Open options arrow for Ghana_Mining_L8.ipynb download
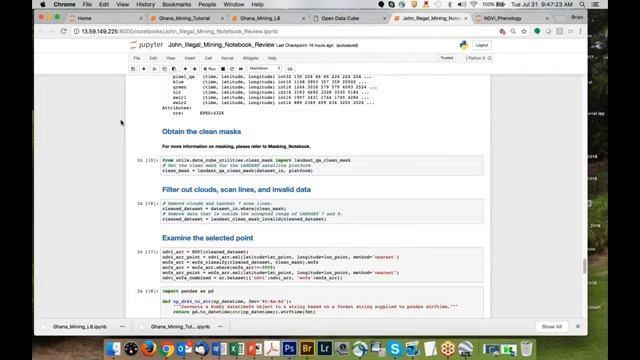The image size is (640, 360). [x=122, y=327]
